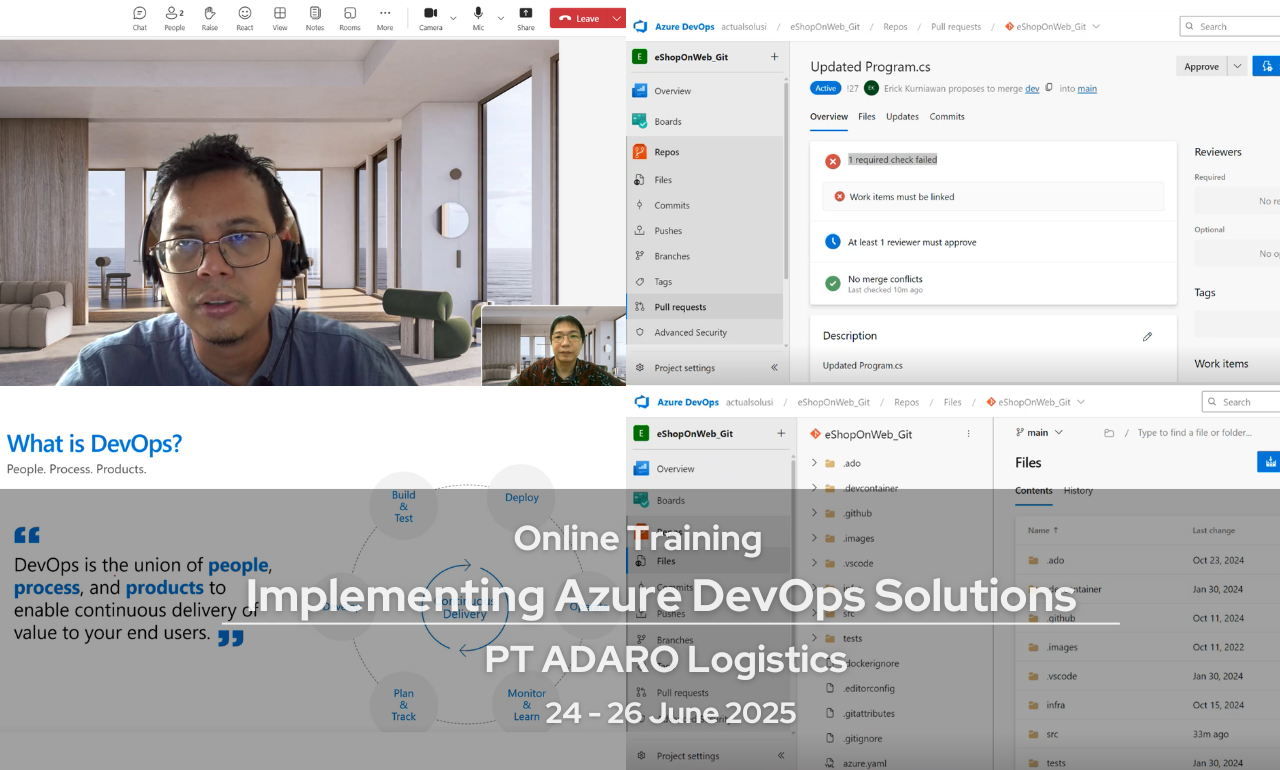Screen dimensions: 1280x770
Task: Expand the .ado folder in file tree
Action: [815, 463]
